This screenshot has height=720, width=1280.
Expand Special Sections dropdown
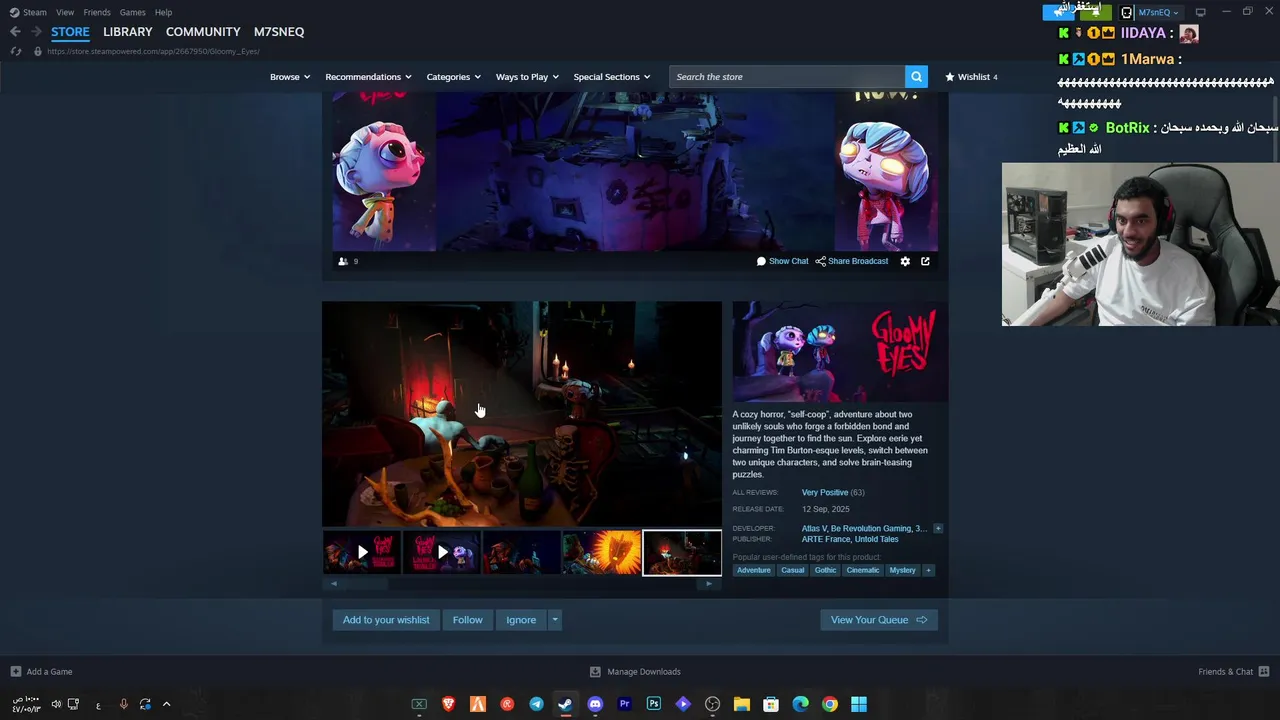611,77
